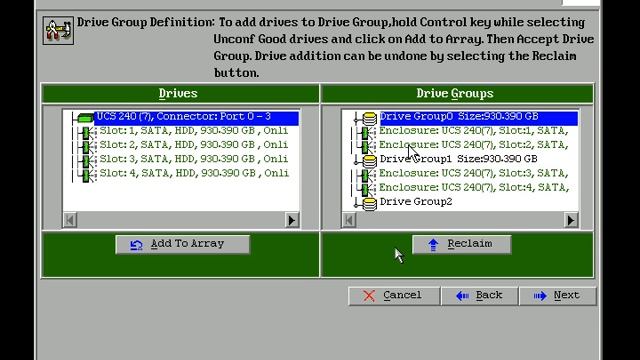Click the Drives panel header
Image resolution: width=640 pixels, height=360 pixels.
click(x=180, y=93)
